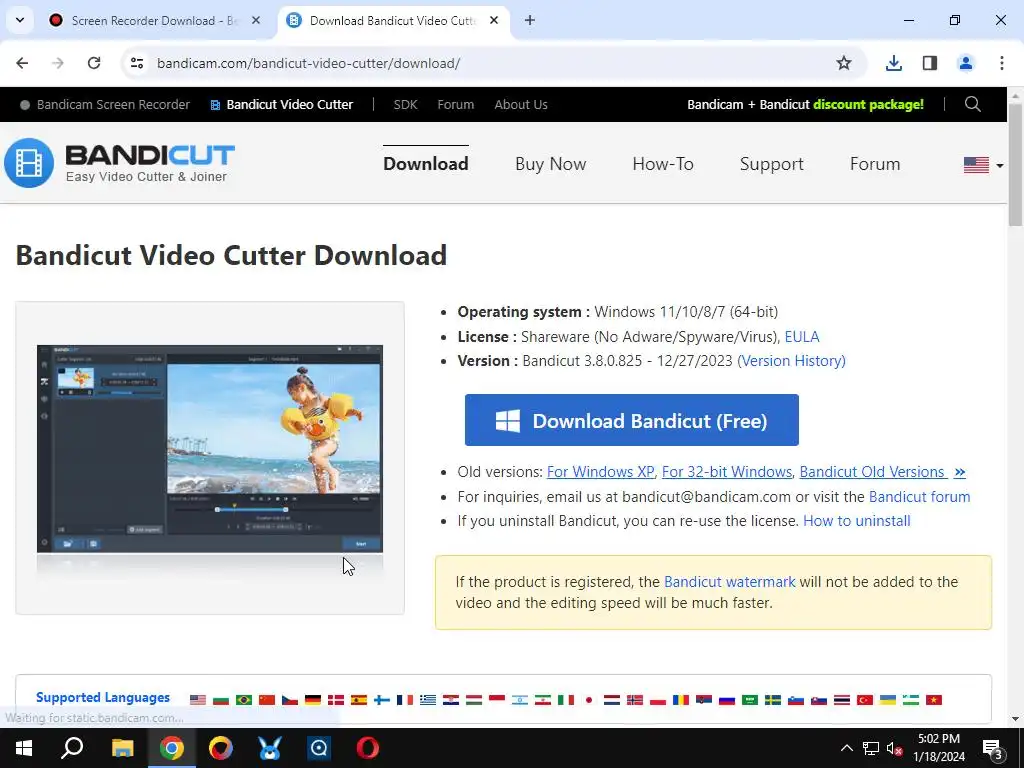Image resolution: width=1024 pixels, height=768 pixels.
Task: Select the French flag language
Action: pyautogui.click(x=405, y=700)
